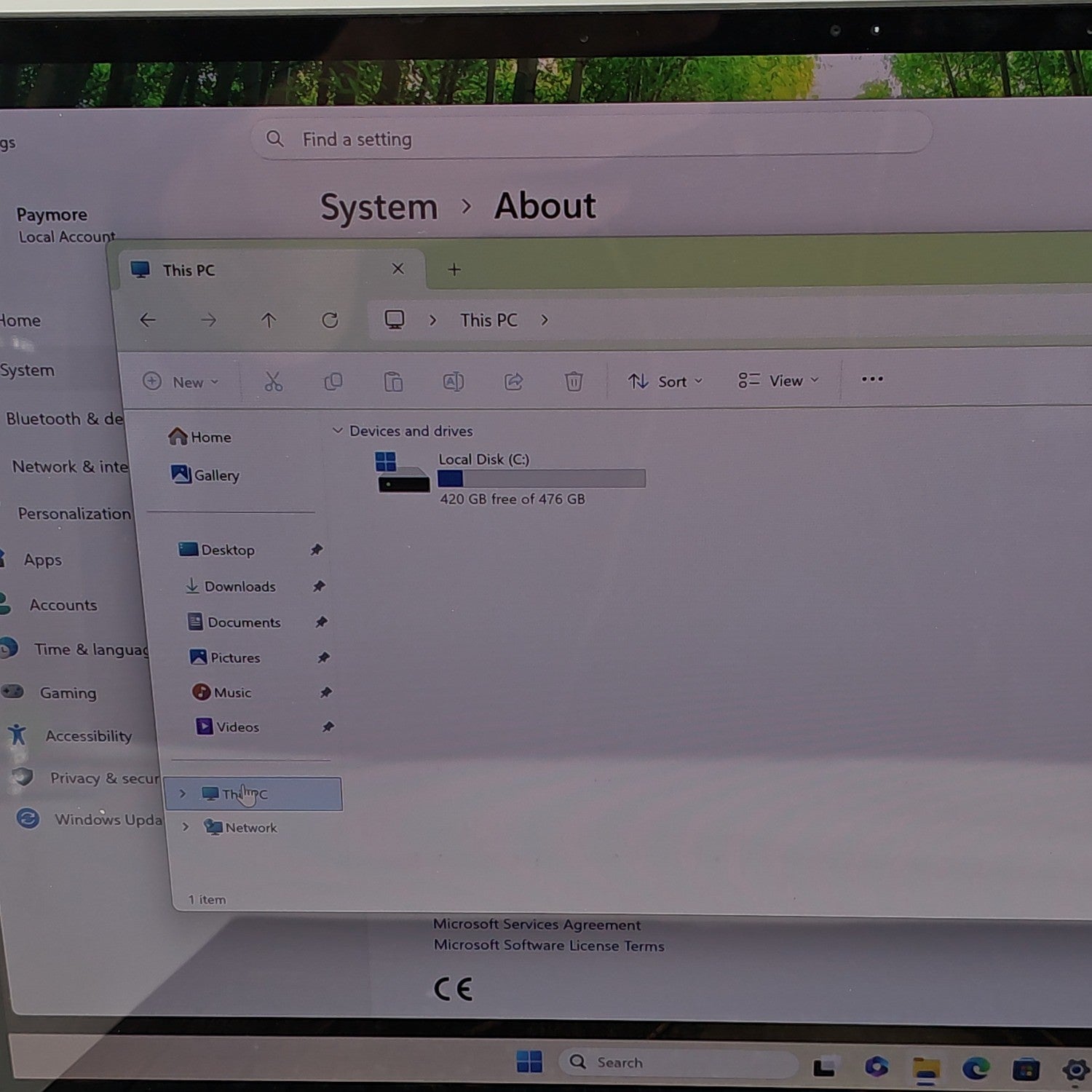
Task: Open the View layout dropdown
Action: [x=779, y=381]
